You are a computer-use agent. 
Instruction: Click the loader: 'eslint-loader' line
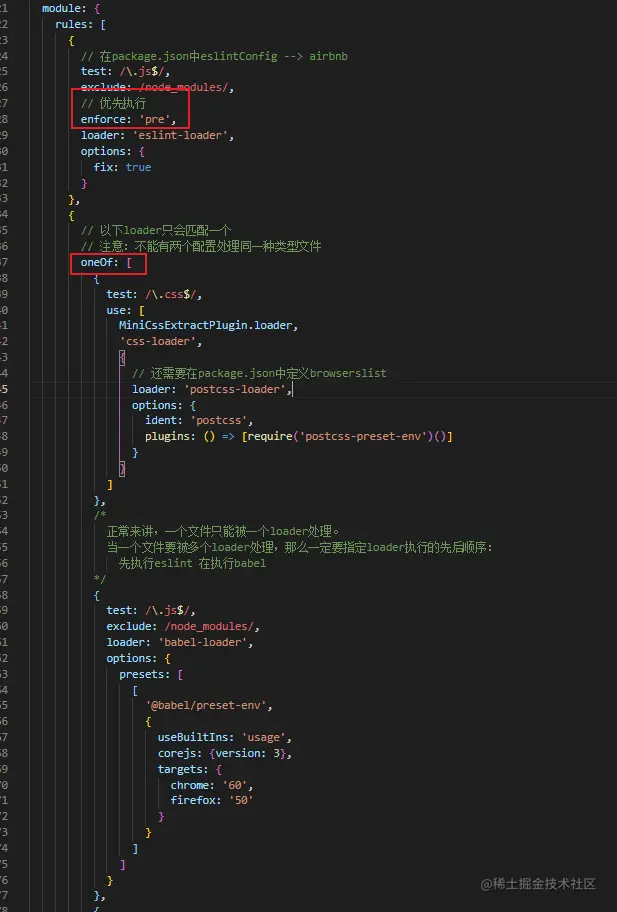[157, 136]
